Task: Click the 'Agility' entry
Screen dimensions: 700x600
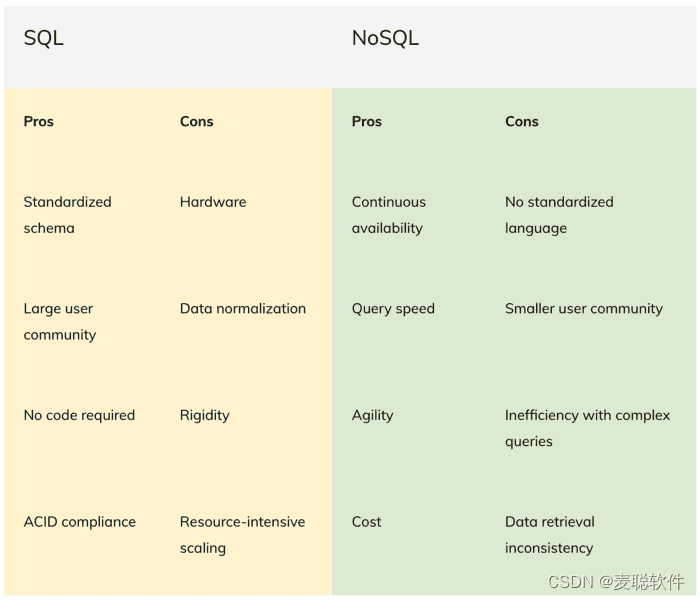Action: click(x=372, y=415)
